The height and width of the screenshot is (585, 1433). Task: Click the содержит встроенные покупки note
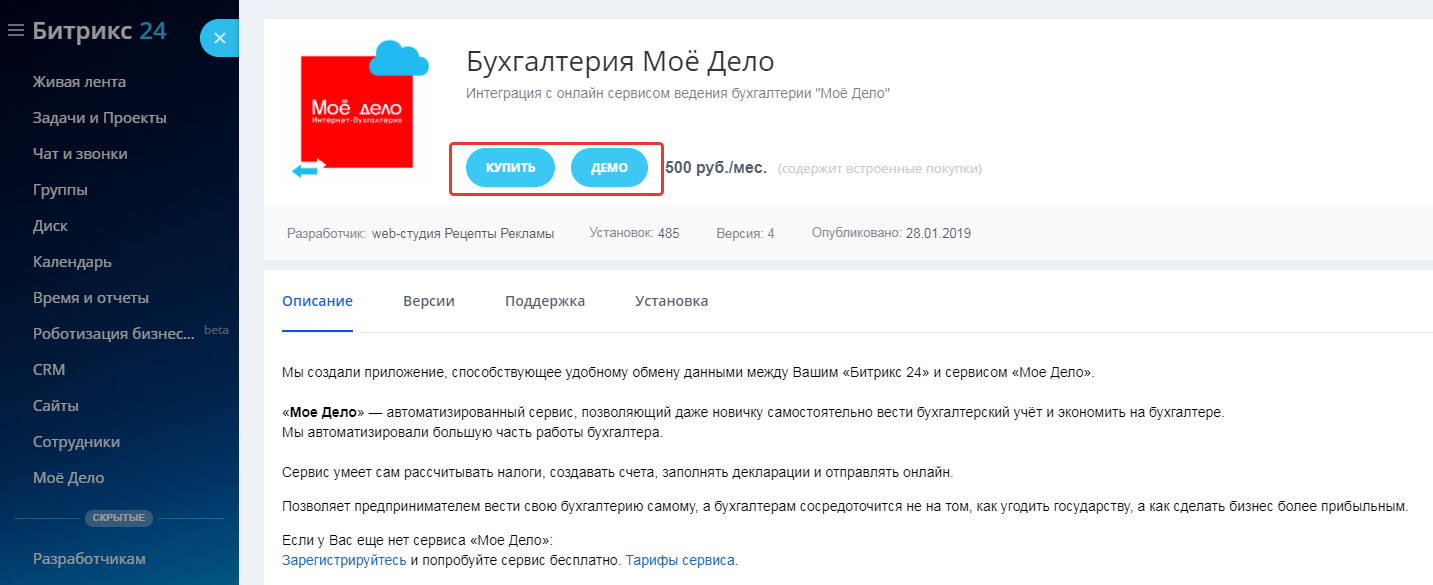click(880, 169)
